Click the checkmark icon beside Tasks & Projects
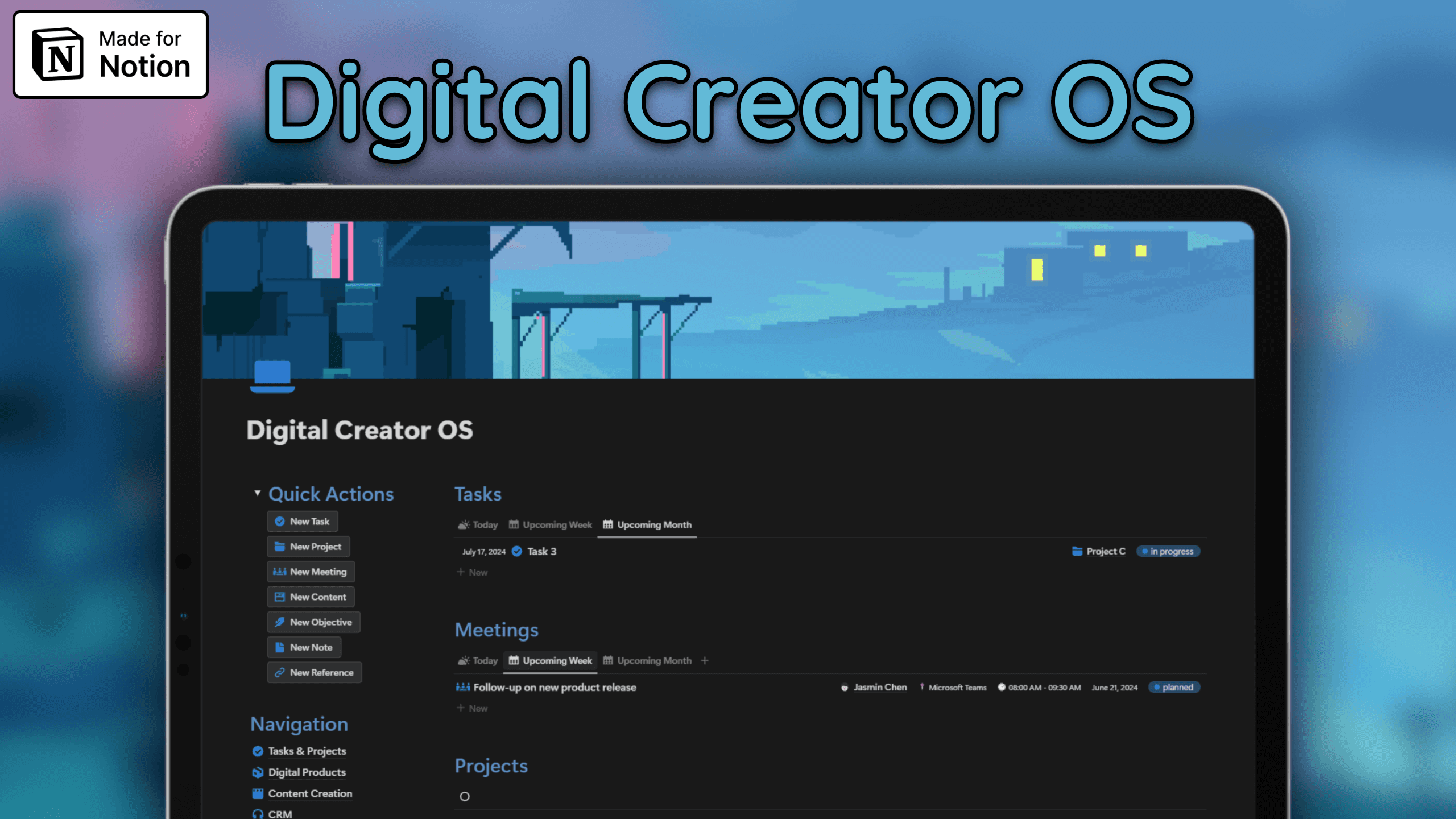Image resolution: width=1456 pixels, height=819 pixels. pyautogui.click(x=258, y=751)
